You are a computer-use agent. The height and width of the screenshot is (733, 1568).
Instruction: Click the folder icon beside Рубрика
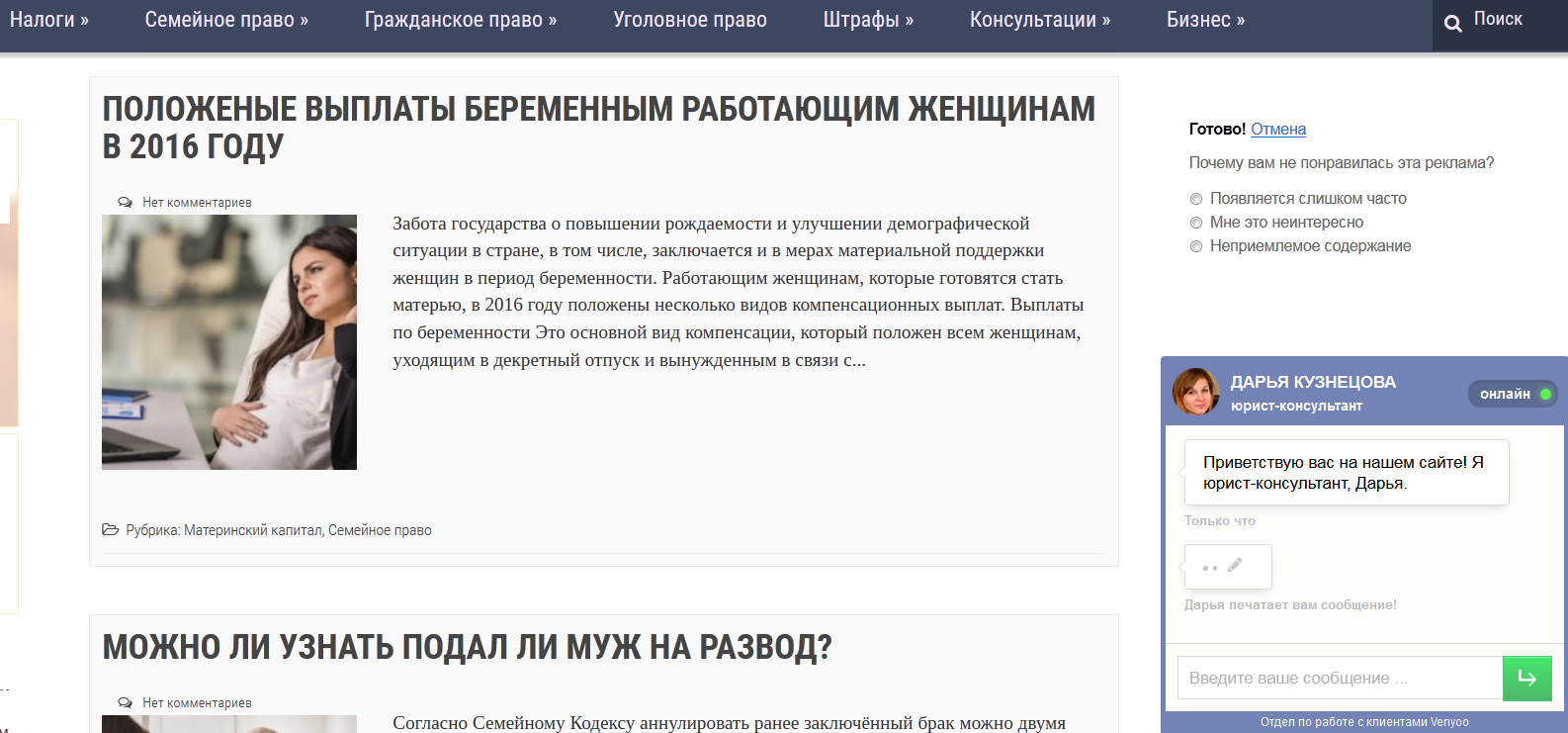[110, 530]
